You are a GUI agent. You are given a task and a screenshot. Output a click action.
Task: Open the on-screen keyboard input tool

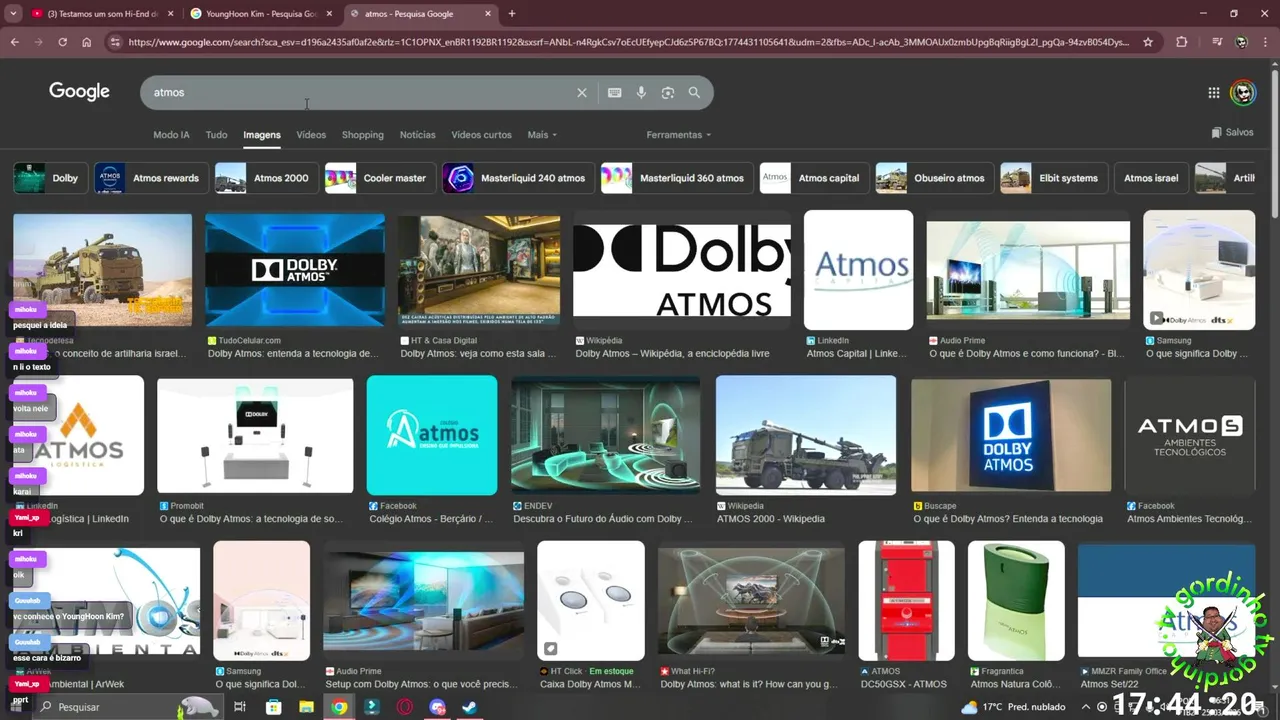point(614,93)
